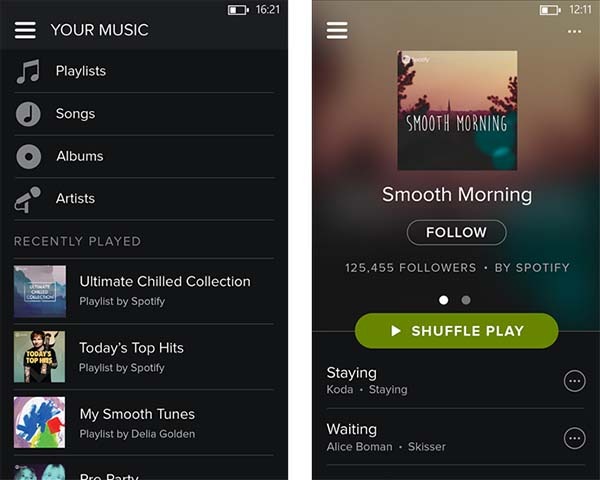
Task: Tap the Artists microphone icon
Action: (28, 199)
